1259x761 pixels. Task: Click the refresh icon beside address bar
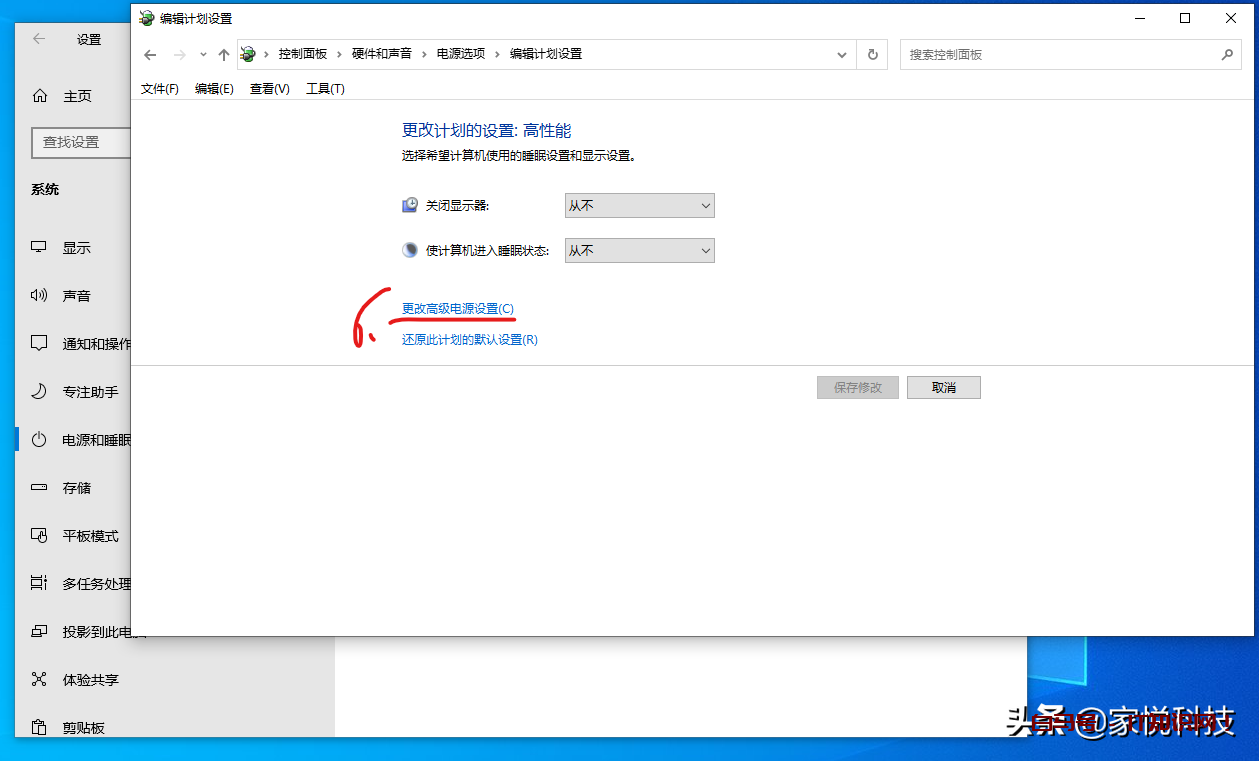(x=871, y=54)
